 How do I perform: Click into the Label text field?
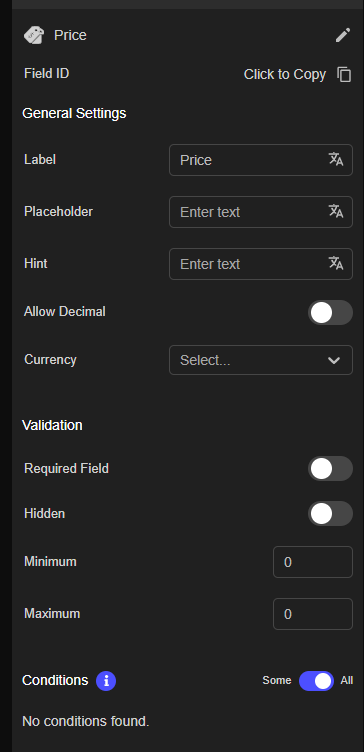coord(261,160)
